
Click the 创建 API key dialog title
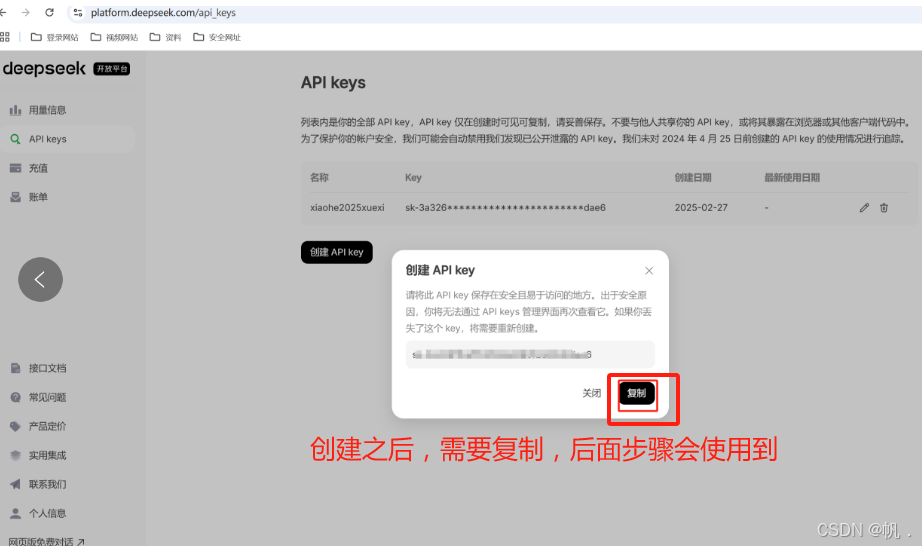(440, 270)
